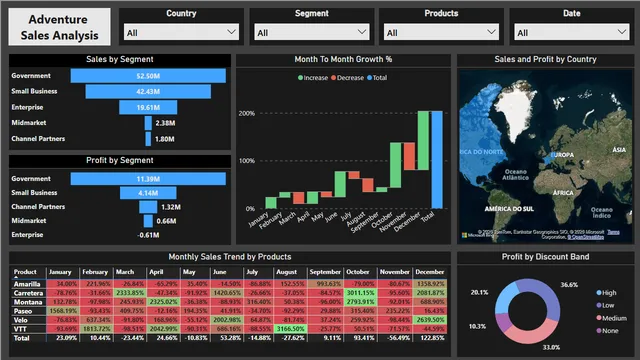Open the Date filter dropdown
The image size is (640, 360).
tap(571, 32)
